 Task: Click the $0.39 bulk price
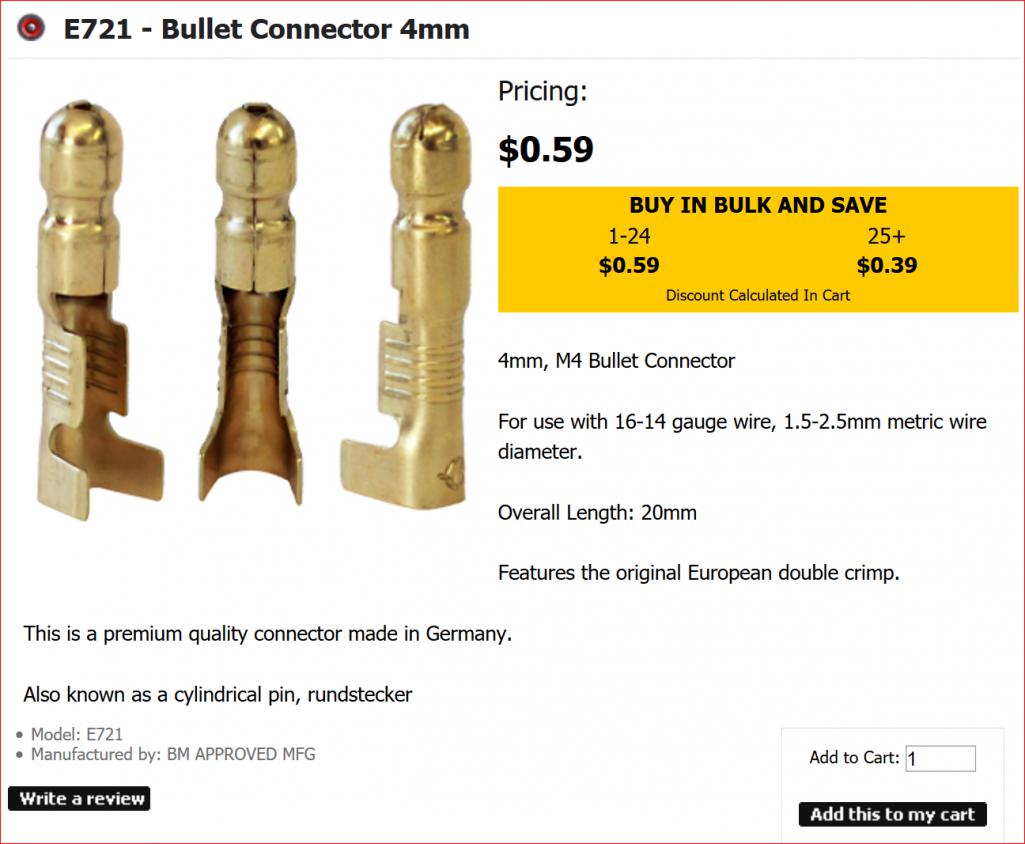coord(886,266)
